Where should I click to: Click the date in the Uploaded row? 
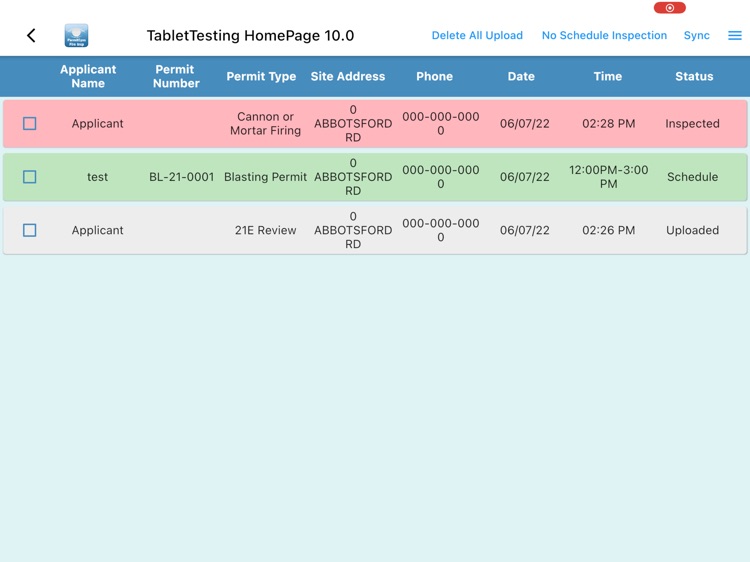click(525, 230)
